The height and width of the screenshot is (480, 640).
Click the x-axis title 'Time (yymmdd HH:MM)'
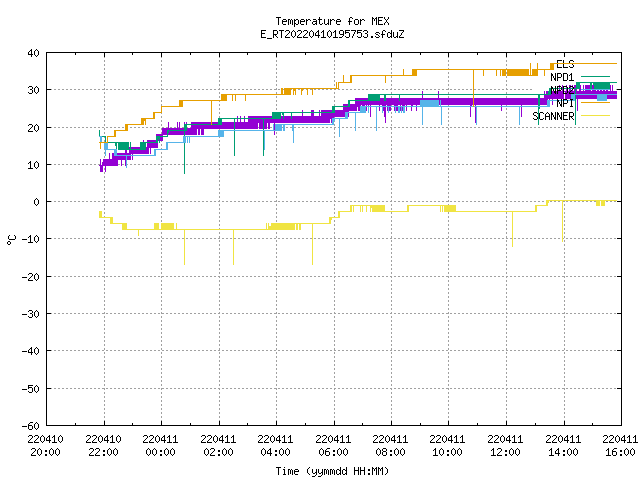(x=332, y=471)
